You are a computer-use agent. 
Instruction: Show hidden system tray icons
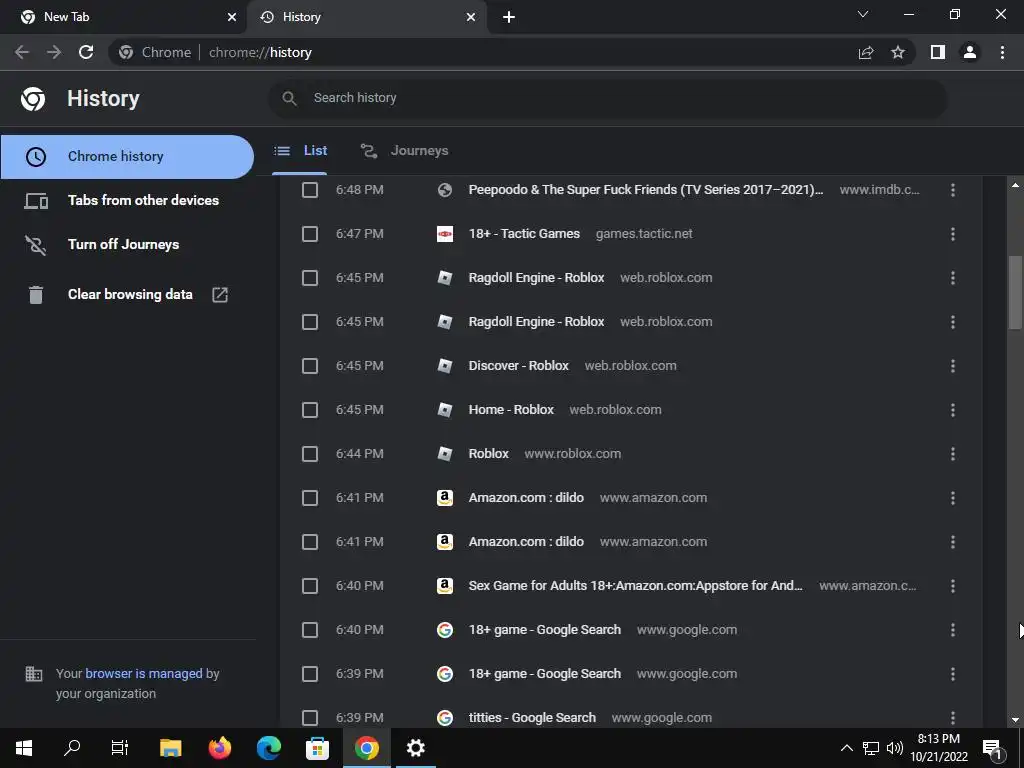[846, 748]
